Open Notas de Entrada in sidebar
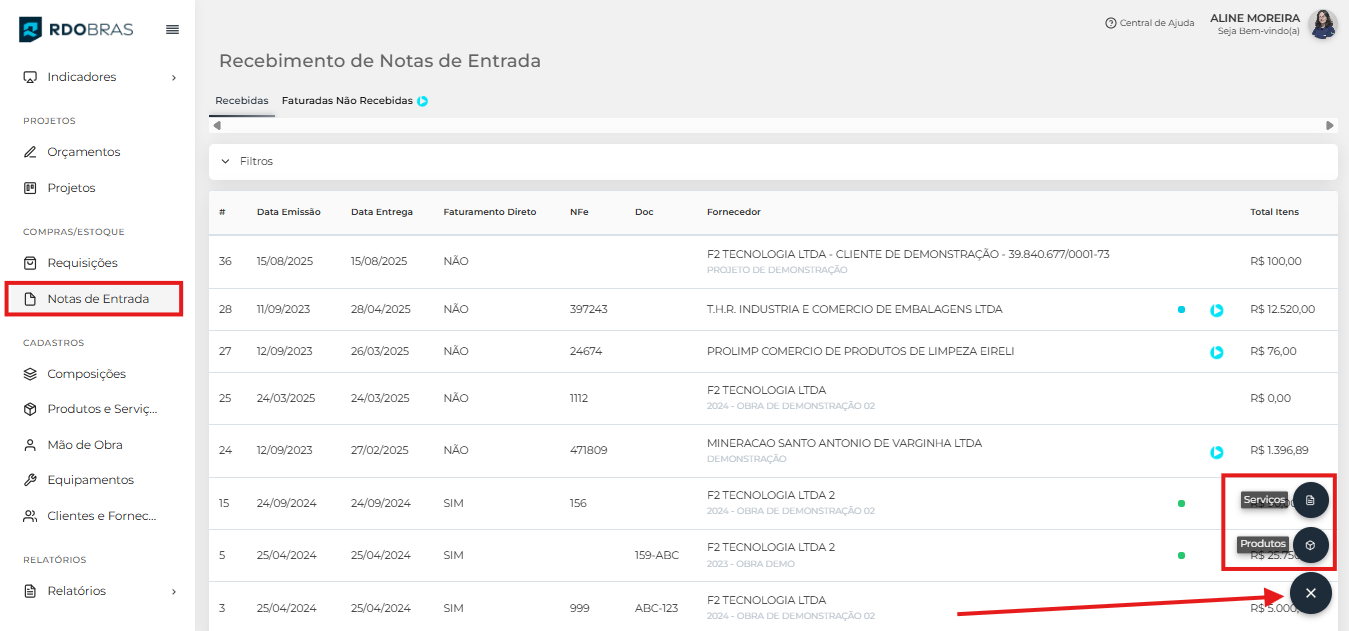 (x=97, y=299)
